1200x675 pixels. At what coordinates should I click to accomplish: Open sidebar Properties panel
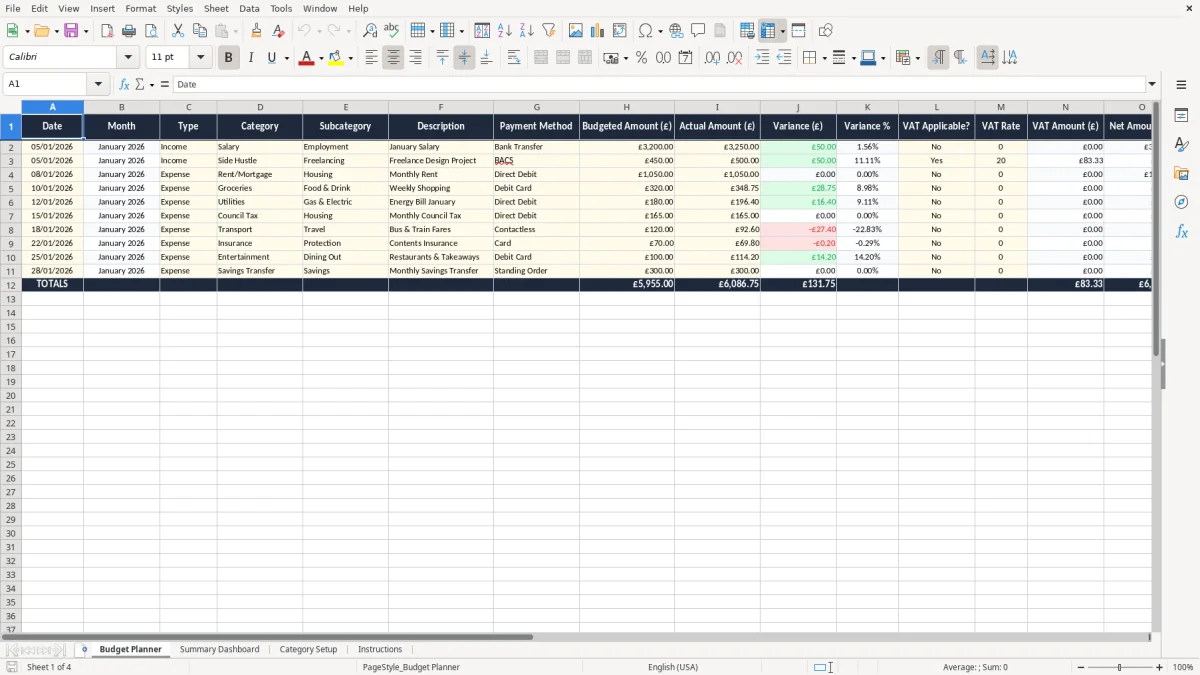(1181, 116)
